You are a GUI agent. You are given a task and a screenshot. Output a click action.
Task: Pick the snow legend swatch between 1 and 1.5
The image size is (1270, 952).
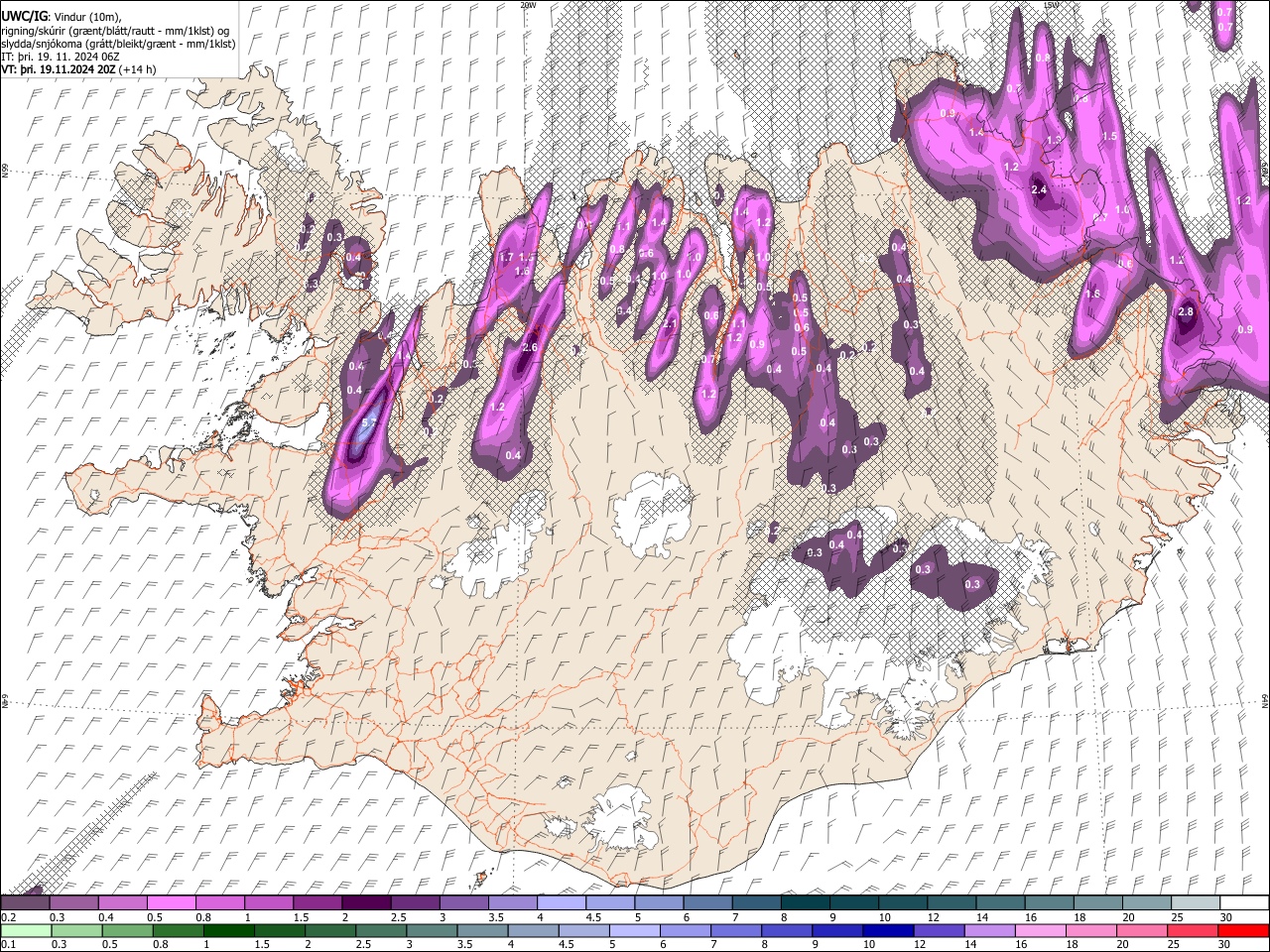269,902
